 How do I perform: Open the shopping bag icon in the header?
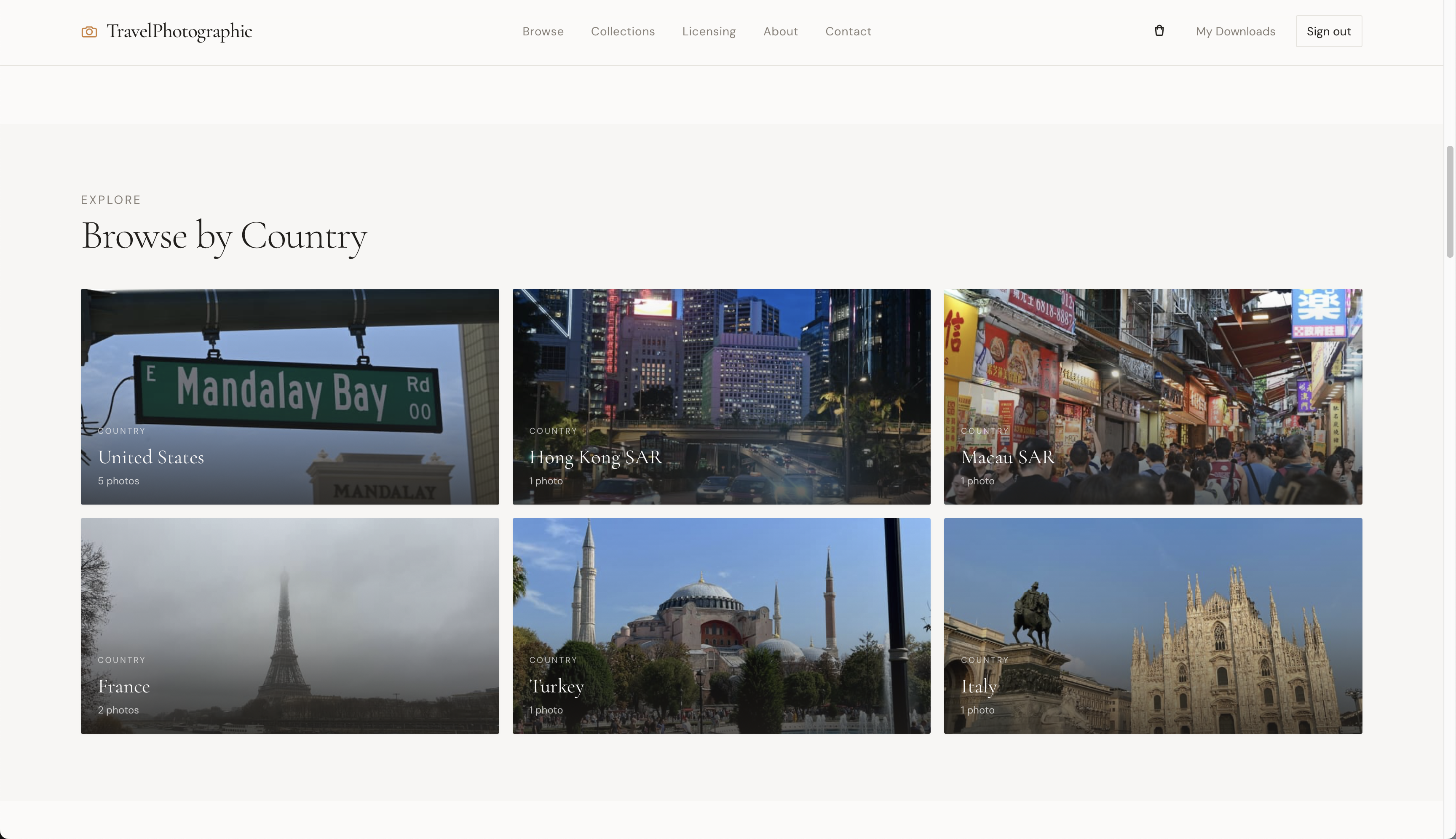tap(1159, 31)
